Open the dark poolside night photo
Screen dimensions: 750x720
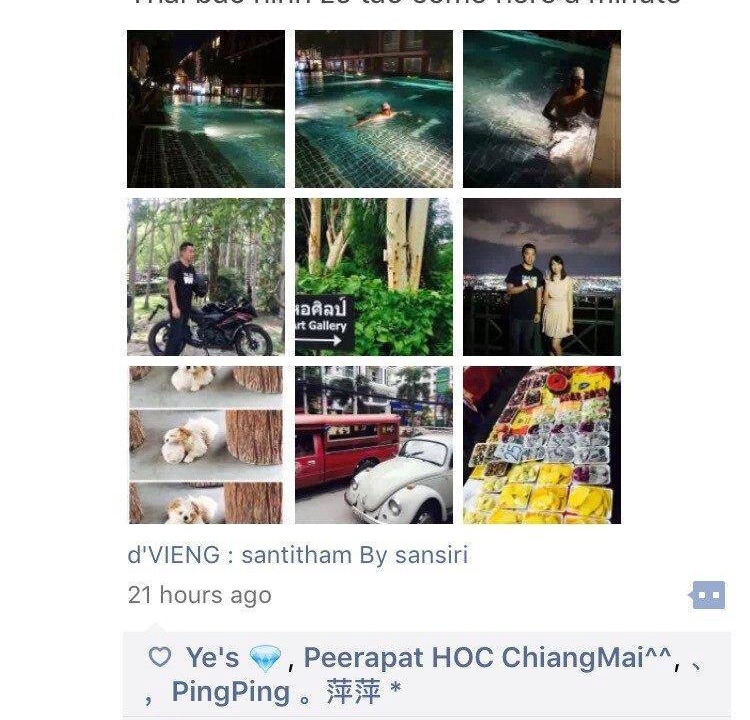206,109
